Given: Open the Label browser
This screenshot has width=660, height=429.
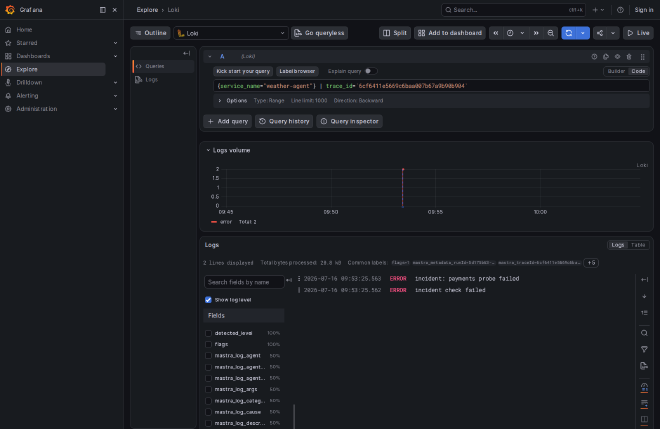Looking at the screenshot, I should coord(297,71).
